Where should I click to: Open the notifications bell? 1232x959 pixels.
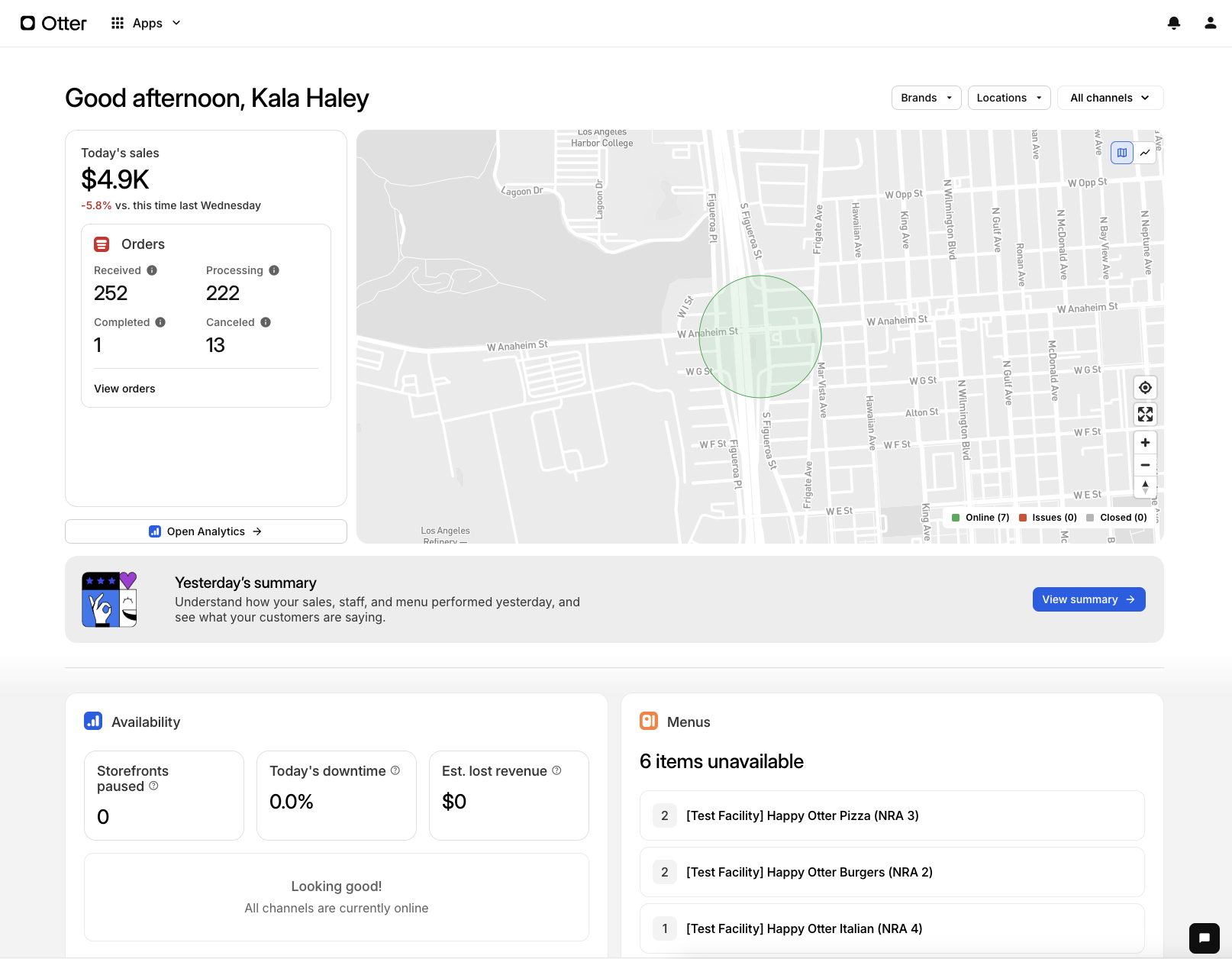(x=1174, y=23)
